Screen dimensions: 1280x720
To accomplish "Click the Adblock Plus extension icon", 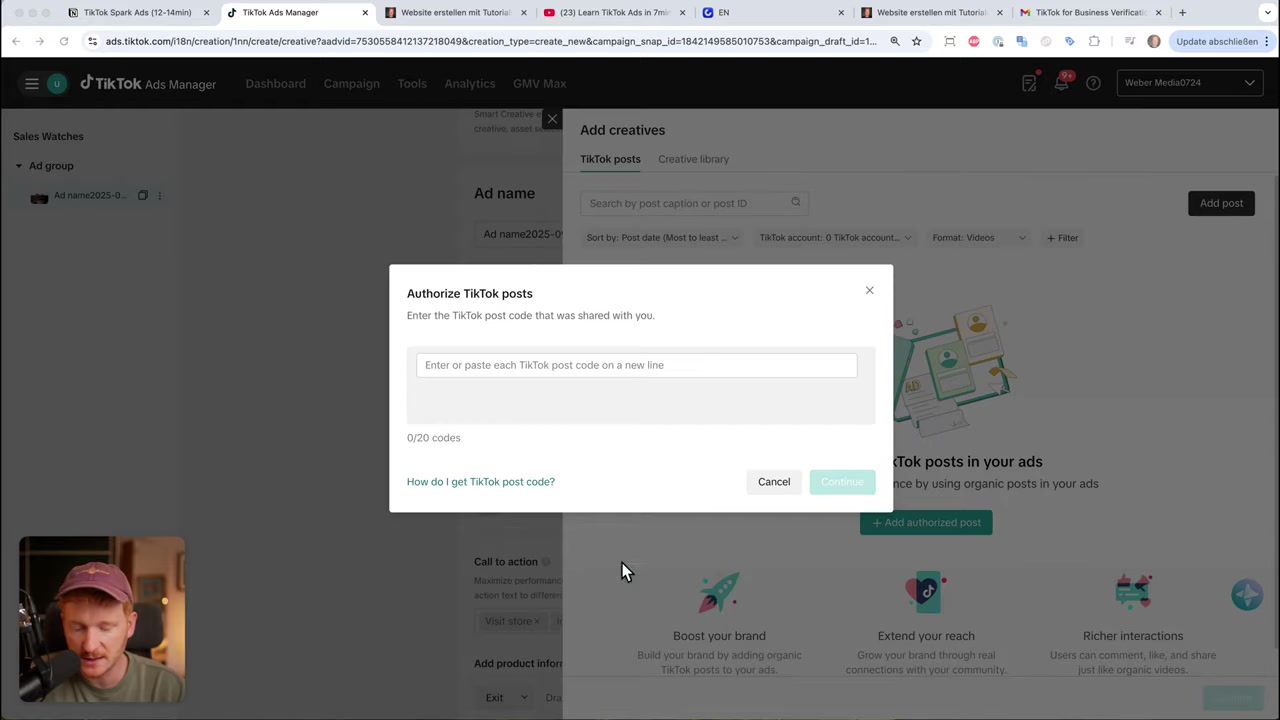I will [x=974, y=41].
